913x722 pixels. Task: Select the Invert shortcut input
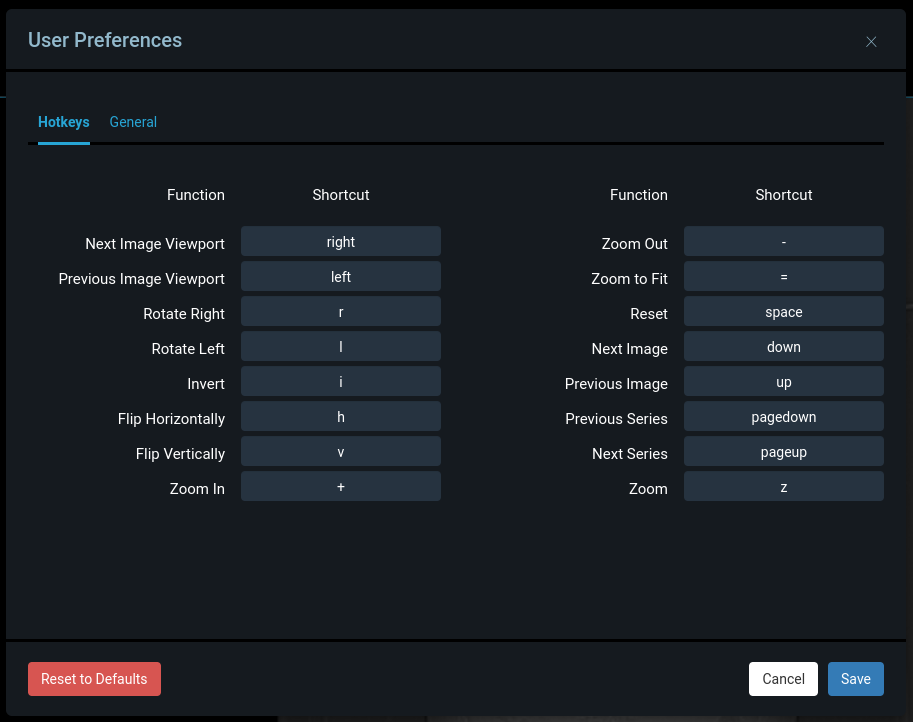(x=340, y=381)
